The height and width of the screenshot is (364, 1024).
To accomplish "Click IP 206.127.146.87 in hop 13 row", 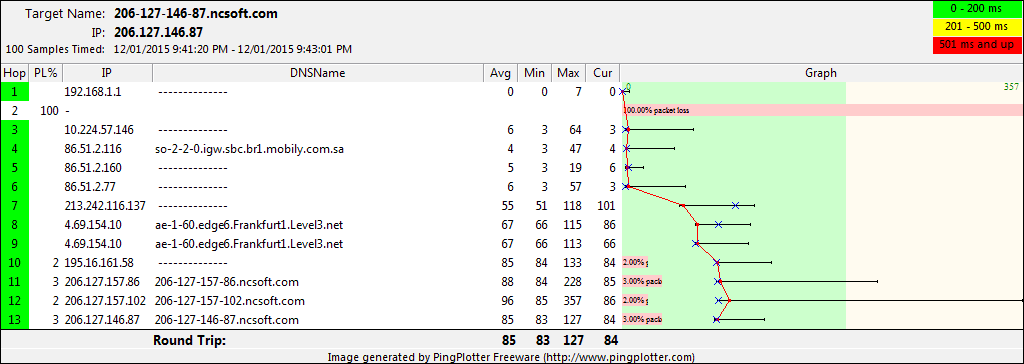I will 101,320.
